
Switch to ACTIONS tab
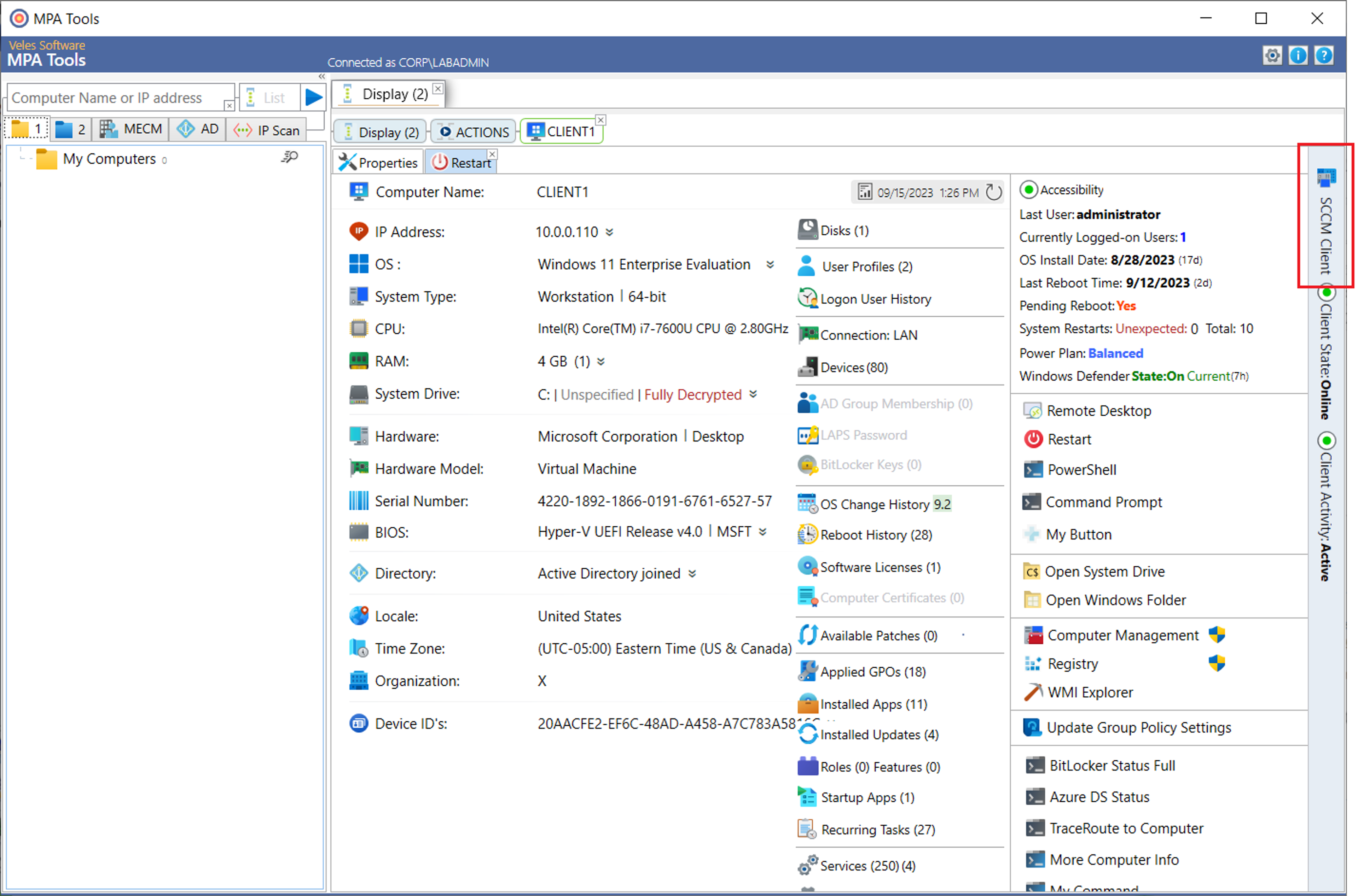474,131
